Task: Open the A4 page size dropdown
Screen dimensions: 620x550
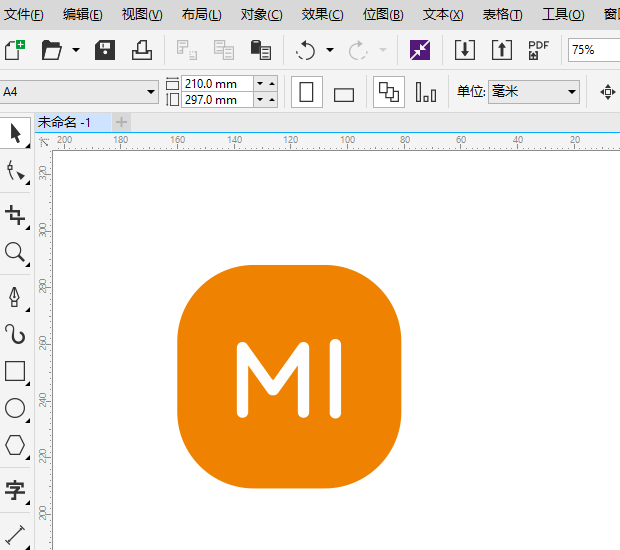Action: (x=151, y=92)
